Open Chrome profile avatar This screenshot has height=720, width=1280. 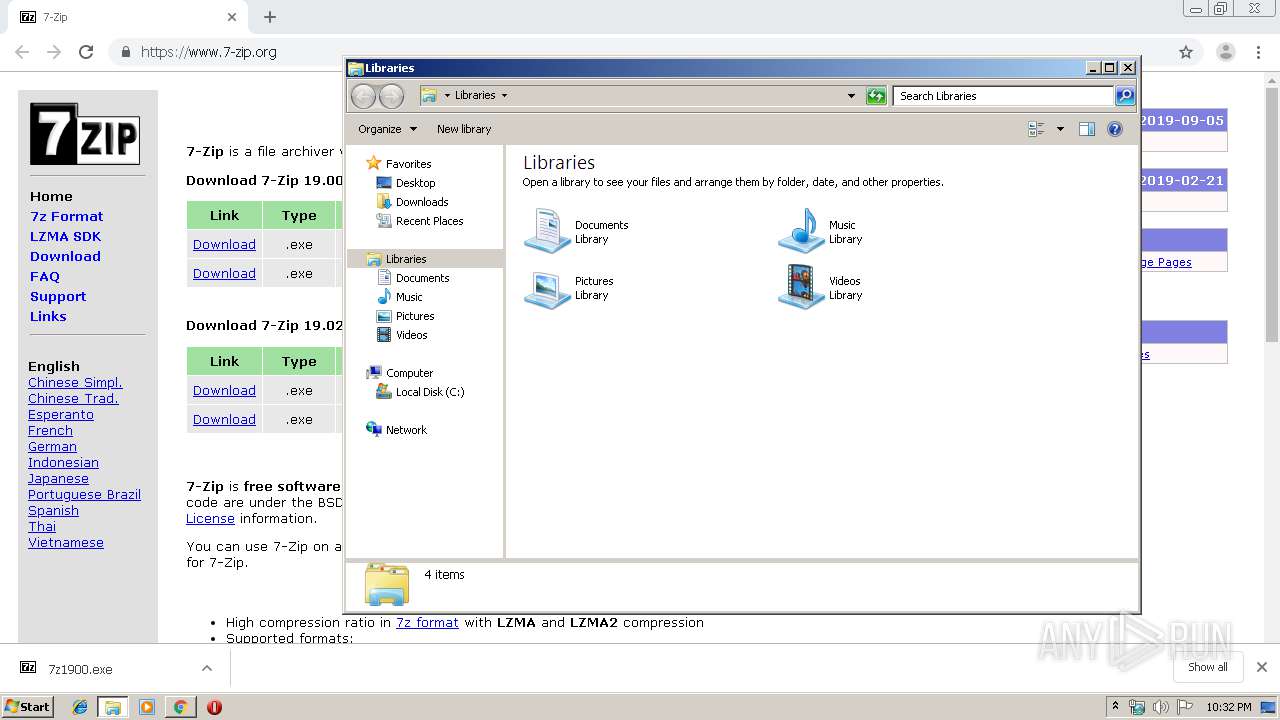(x=1226, y=52)
